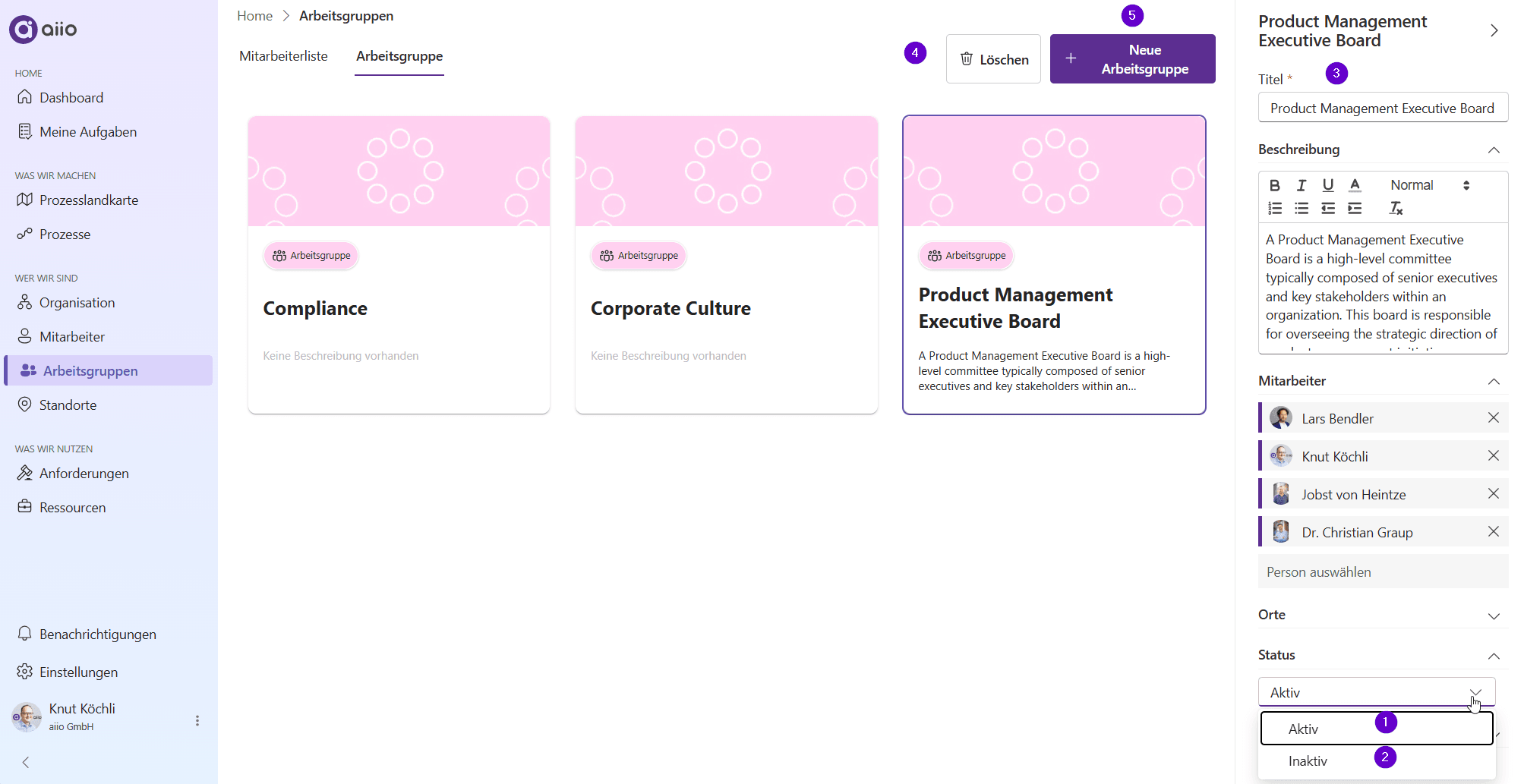Open the Status Aktiv dropdown
This screenshot has height=784, width=1524.
tap(1377, 692)
